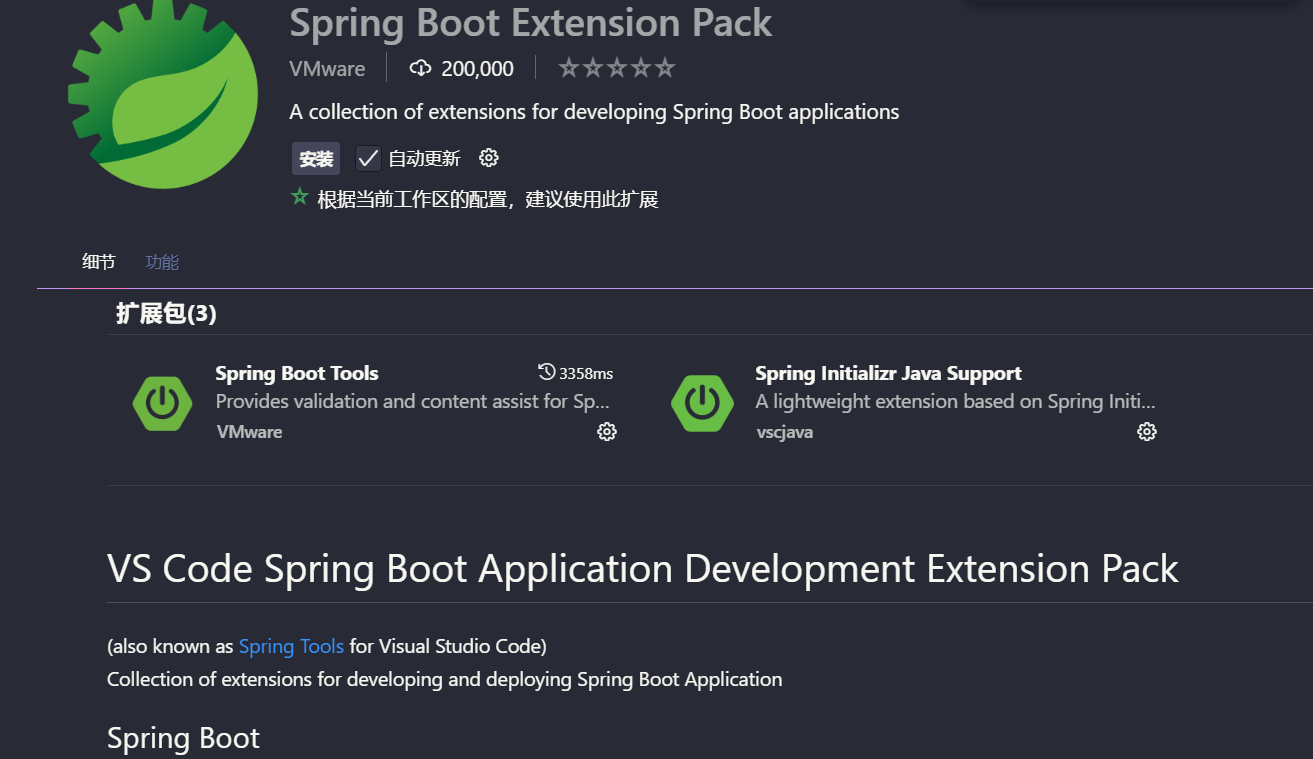Screen dimensions: 1313x759
Task: Select the 细节 tab
Action: pyautogui.click(x=99, y=262)
